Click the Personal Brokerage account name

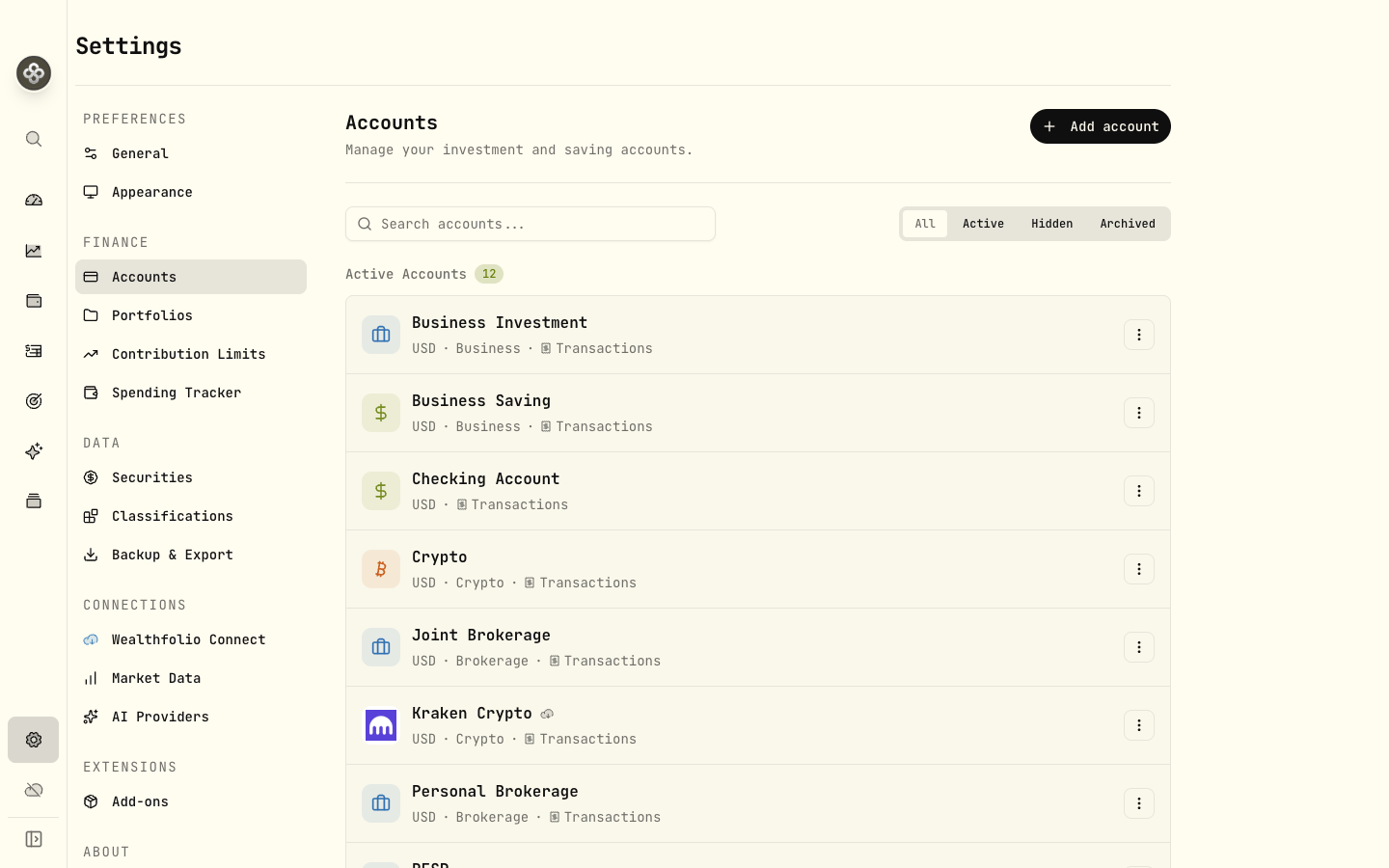pyautogui.click(x=495, y=791)
